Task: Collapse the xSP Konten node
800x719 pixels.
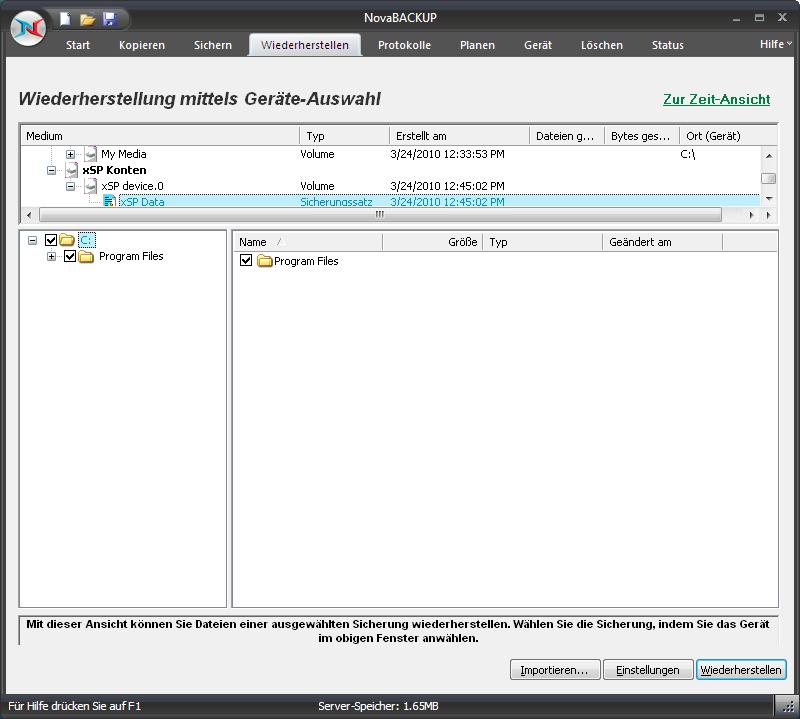Action: [52, 170]
